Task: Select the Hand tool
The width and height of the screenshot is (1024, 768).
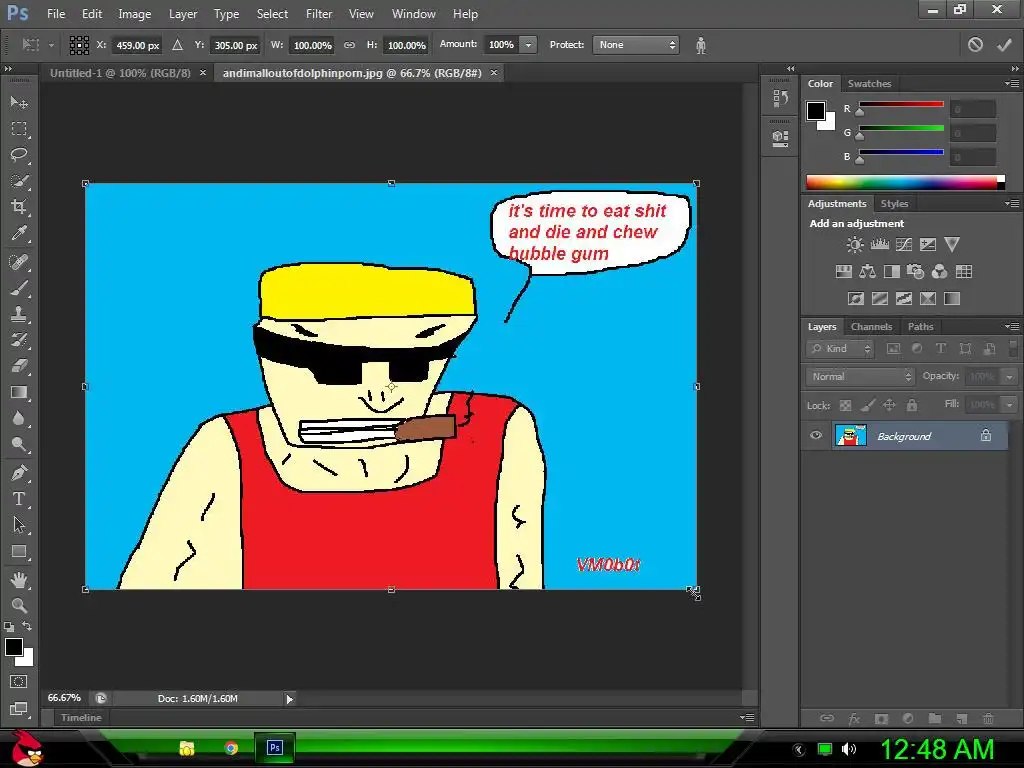Action: click(x=18, y=579)
